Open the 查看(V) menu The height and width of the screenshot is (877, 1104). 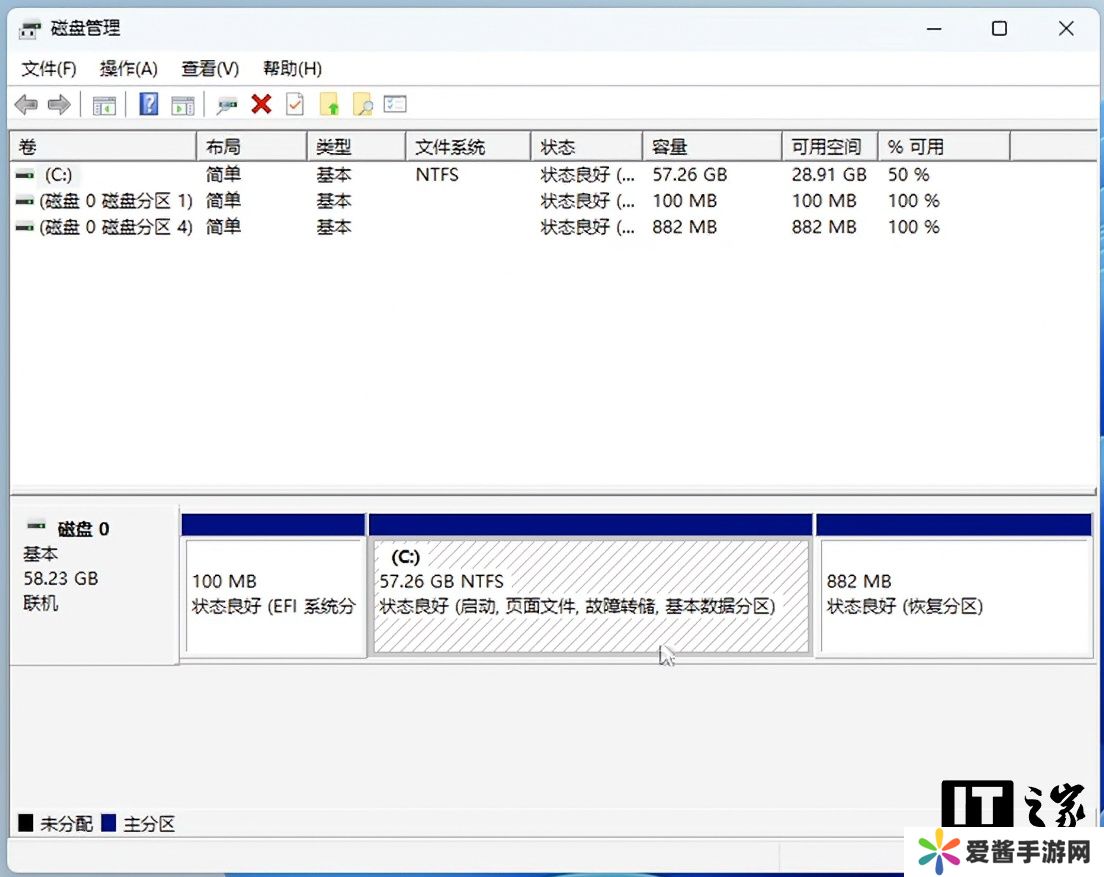click(x=210, y=69)
